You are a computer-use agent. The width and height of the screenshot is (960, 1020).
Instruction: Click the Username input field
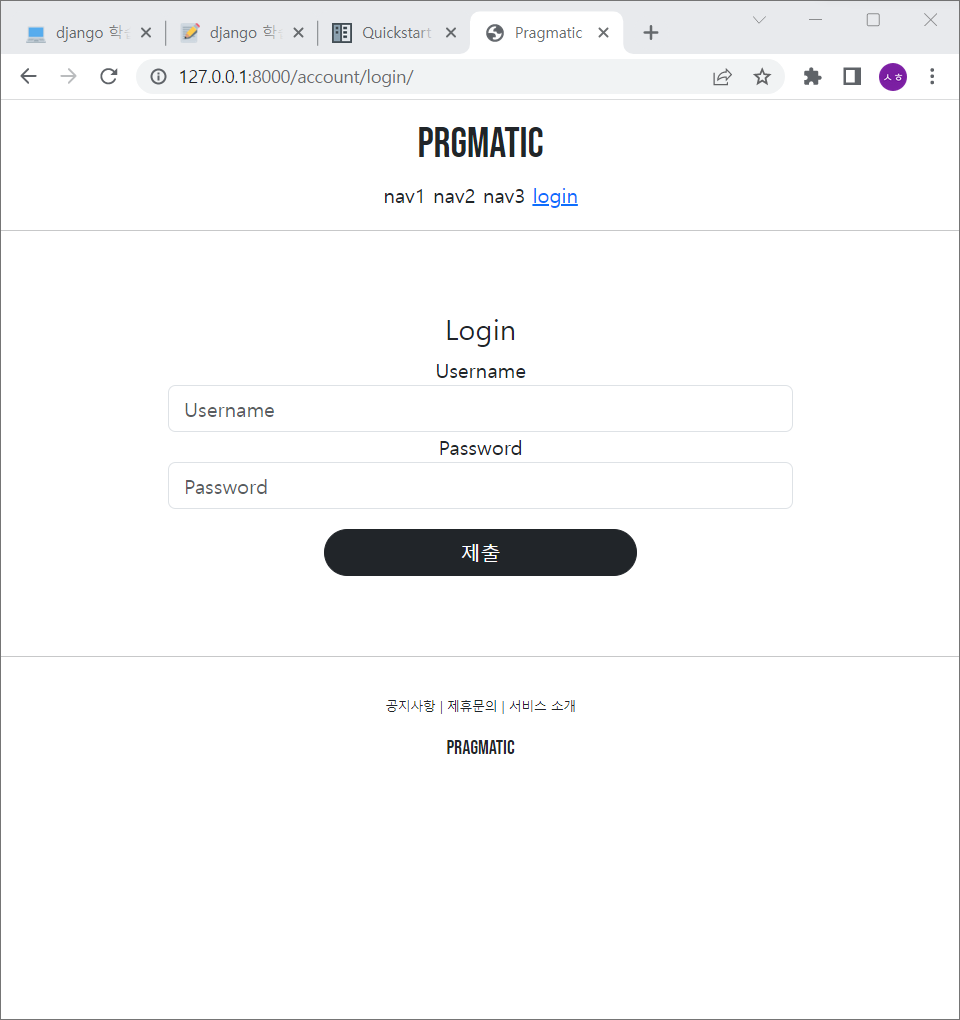(480, 408)
